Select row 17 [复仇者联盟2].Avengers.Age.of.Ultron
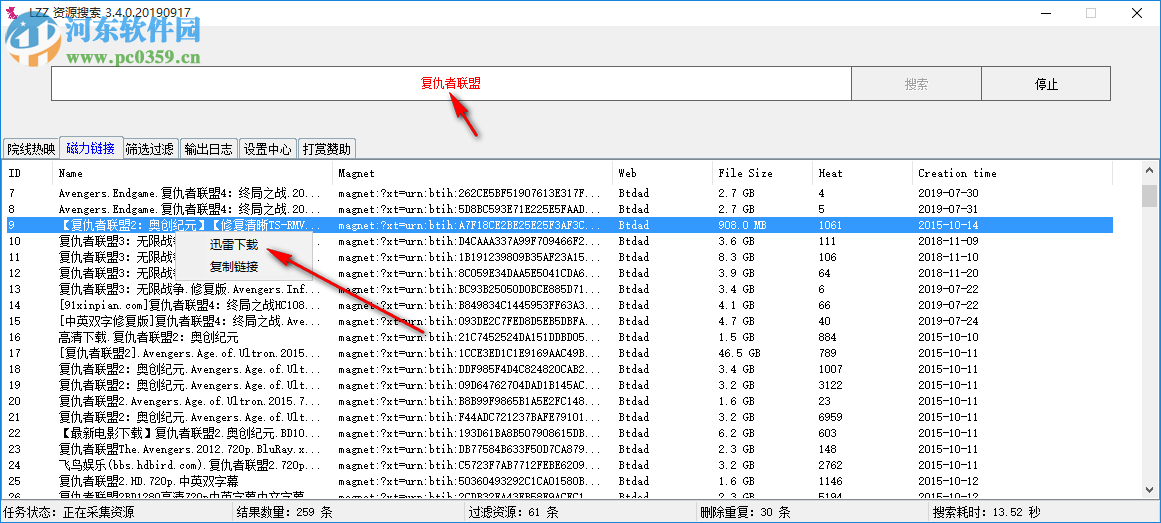 [560, 353]
